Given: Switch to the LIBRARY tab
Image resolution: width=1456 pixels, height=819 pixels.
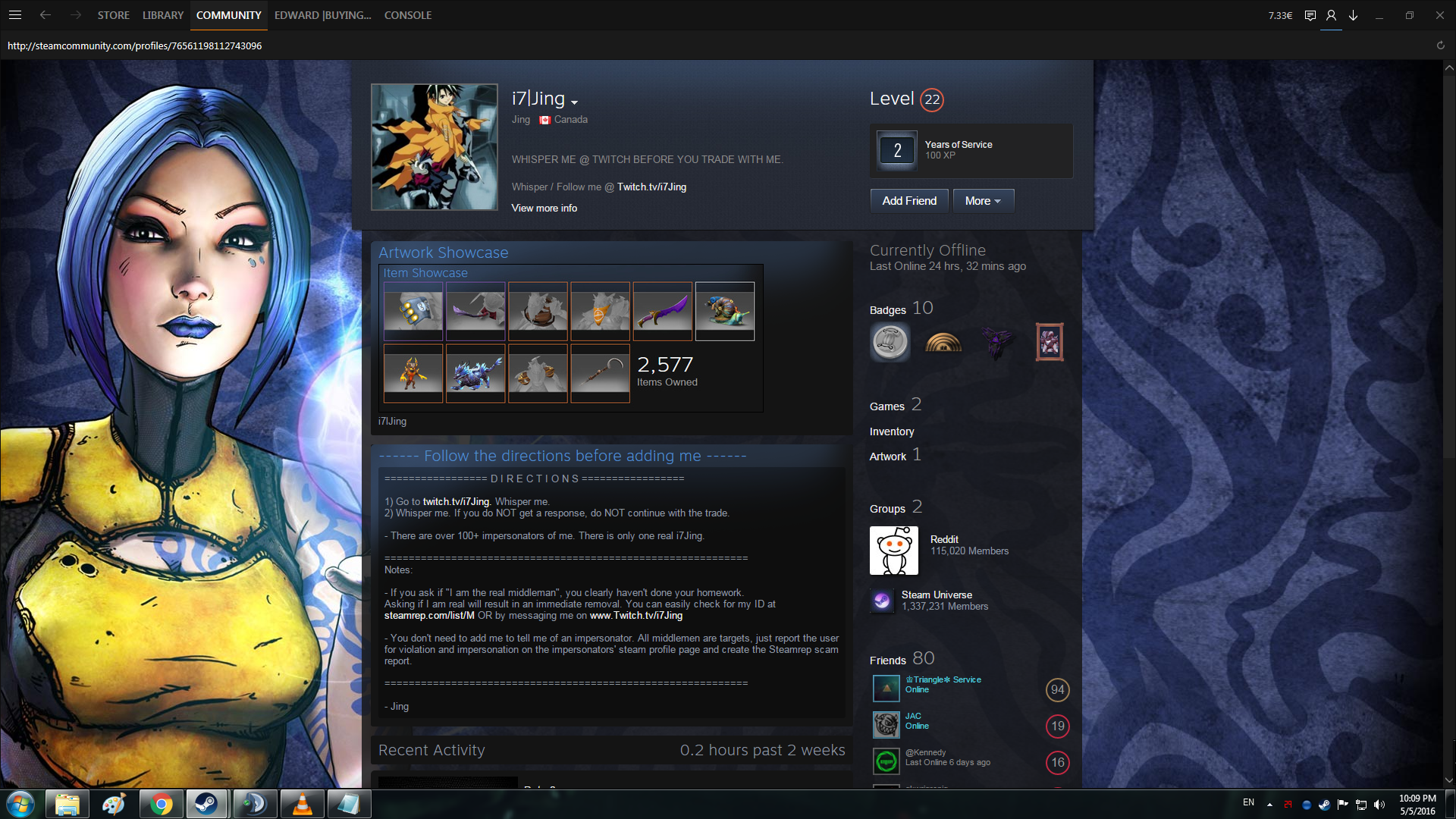Looking at the screenshot, I should pos(163,15).
